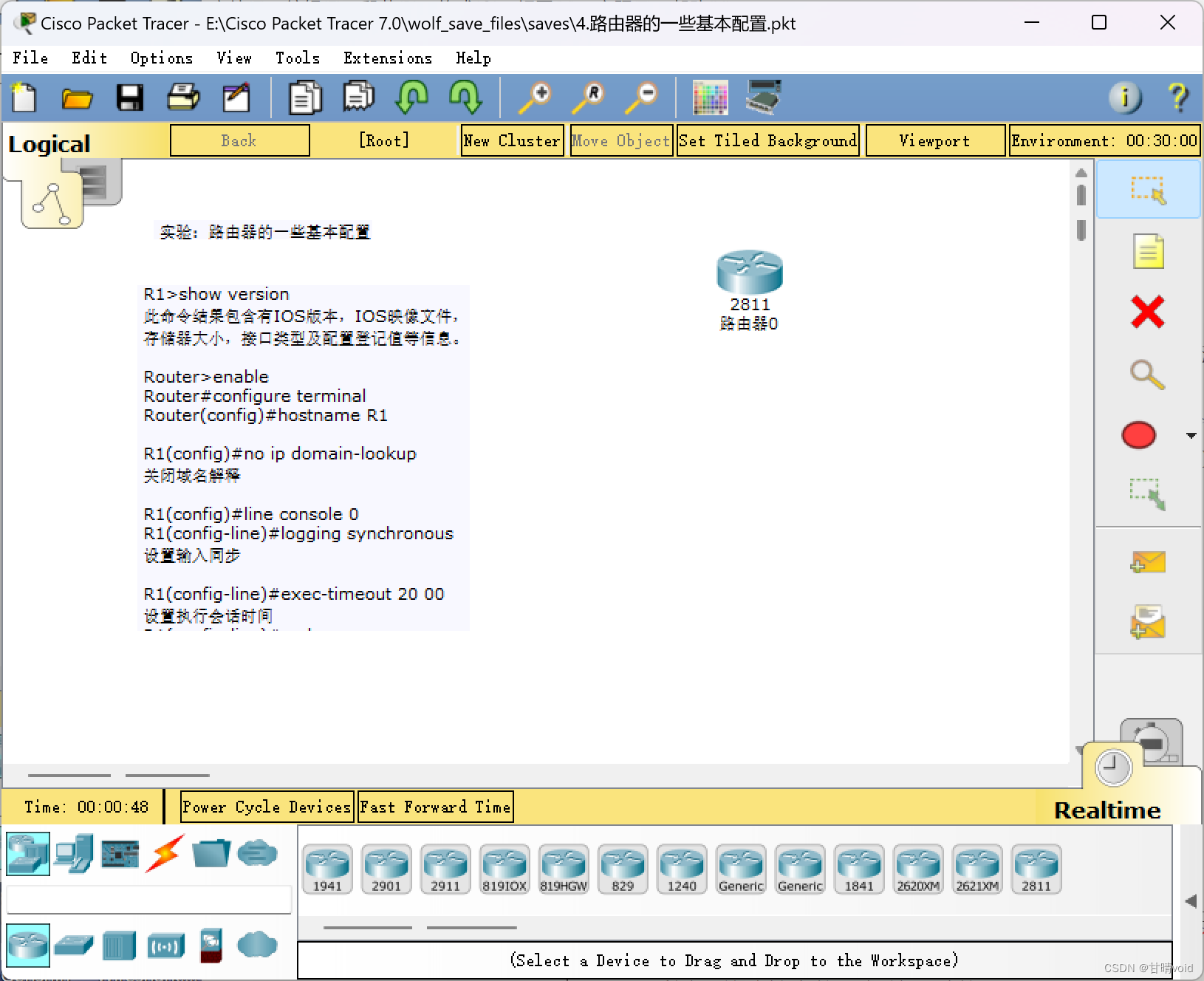Open the Activity Wizard icon

(236, 97)
